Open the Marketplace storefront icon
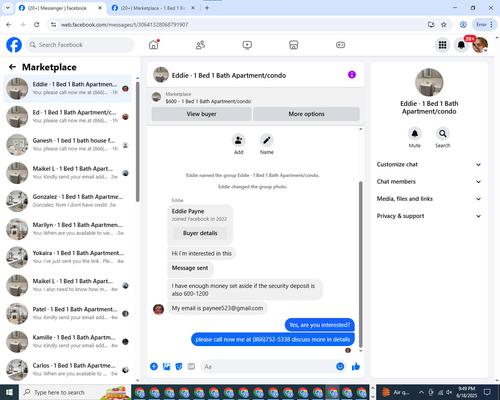500x400 pixels. coord(294,45)
